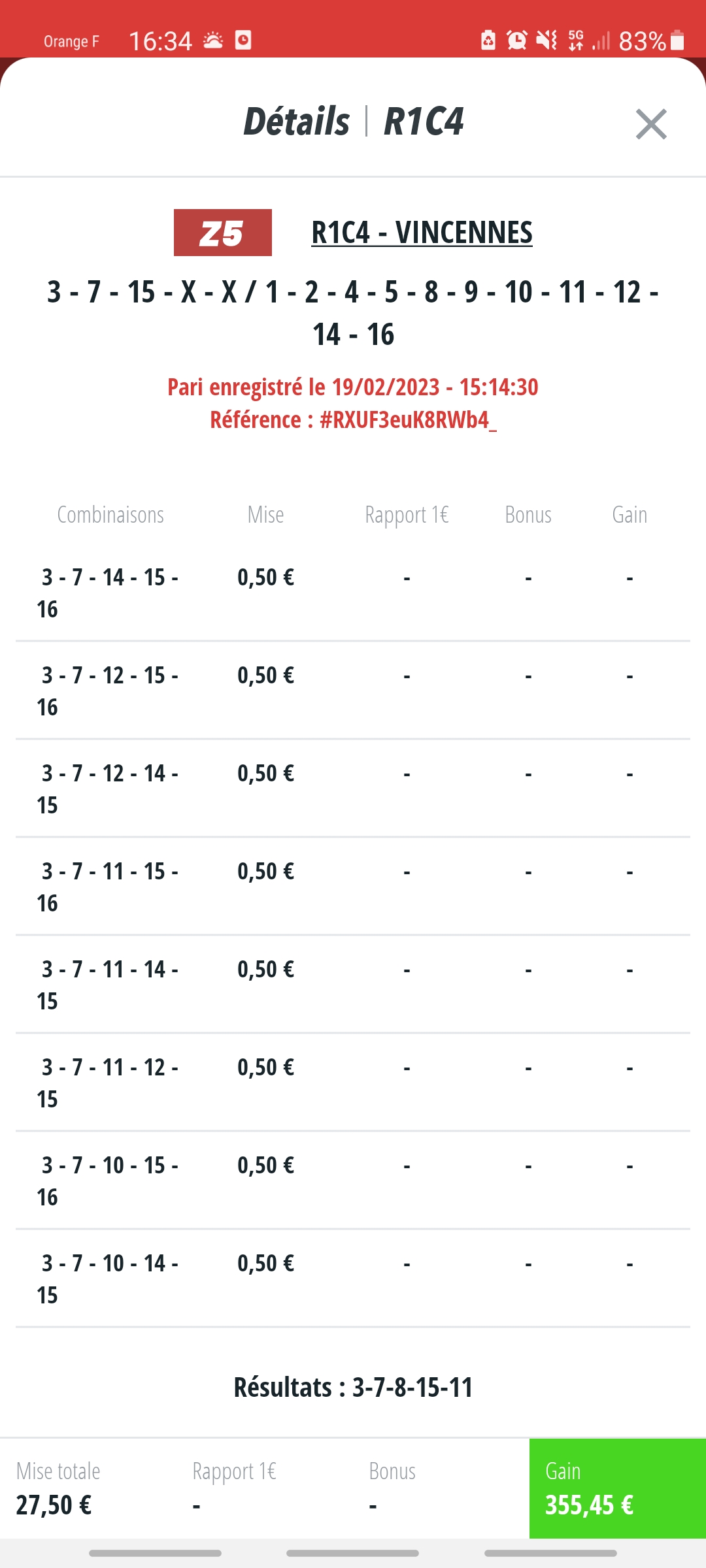Tap the clock app notification icon
The width and height of the screenshot is (706, 1568).
[x=243, y=40]
